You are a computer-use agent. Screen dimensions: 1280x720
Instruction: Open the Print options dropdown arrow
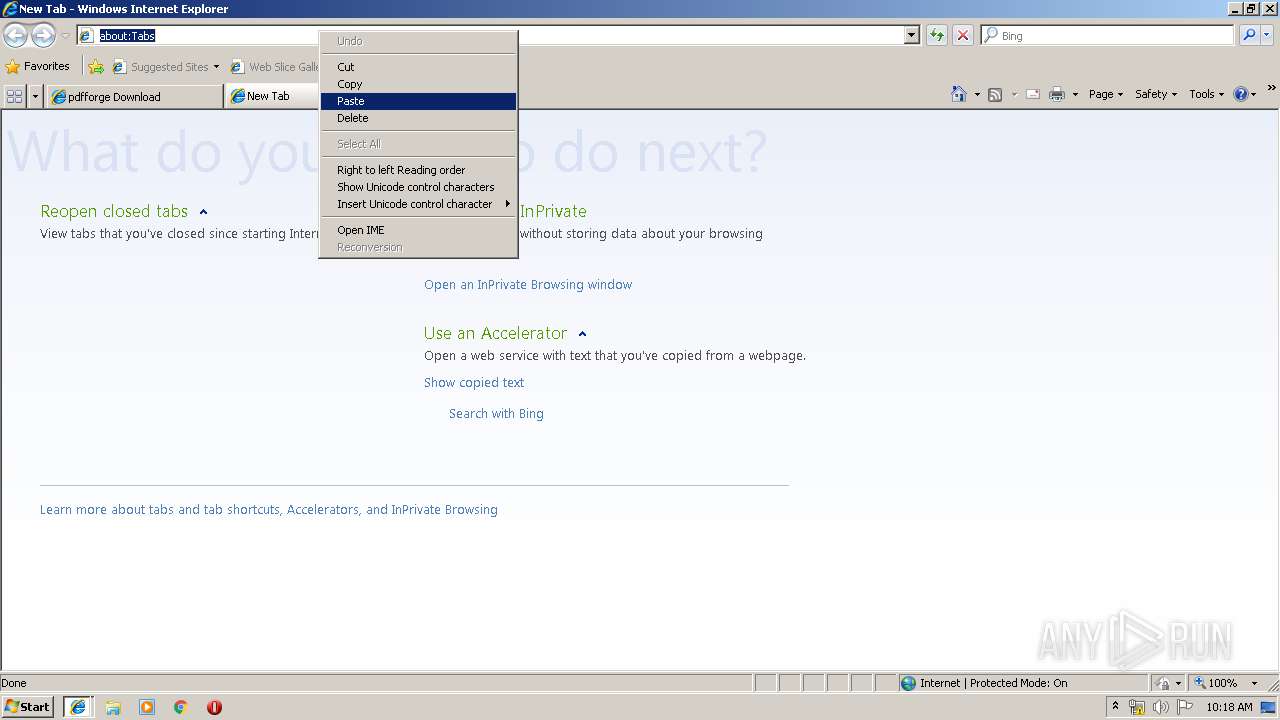tap(1075, 94)
